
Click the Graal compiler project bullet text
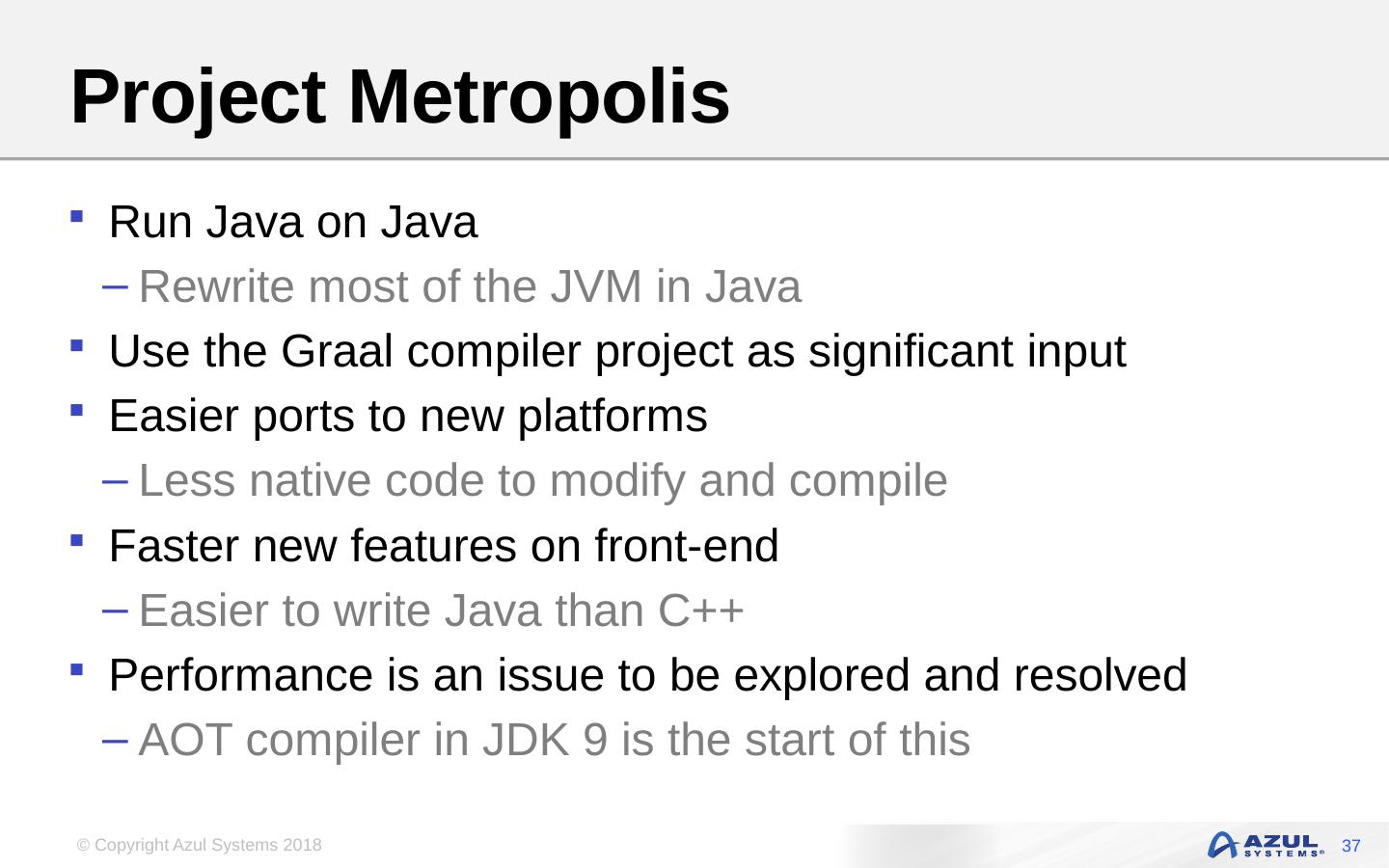(x=617, y=351)
